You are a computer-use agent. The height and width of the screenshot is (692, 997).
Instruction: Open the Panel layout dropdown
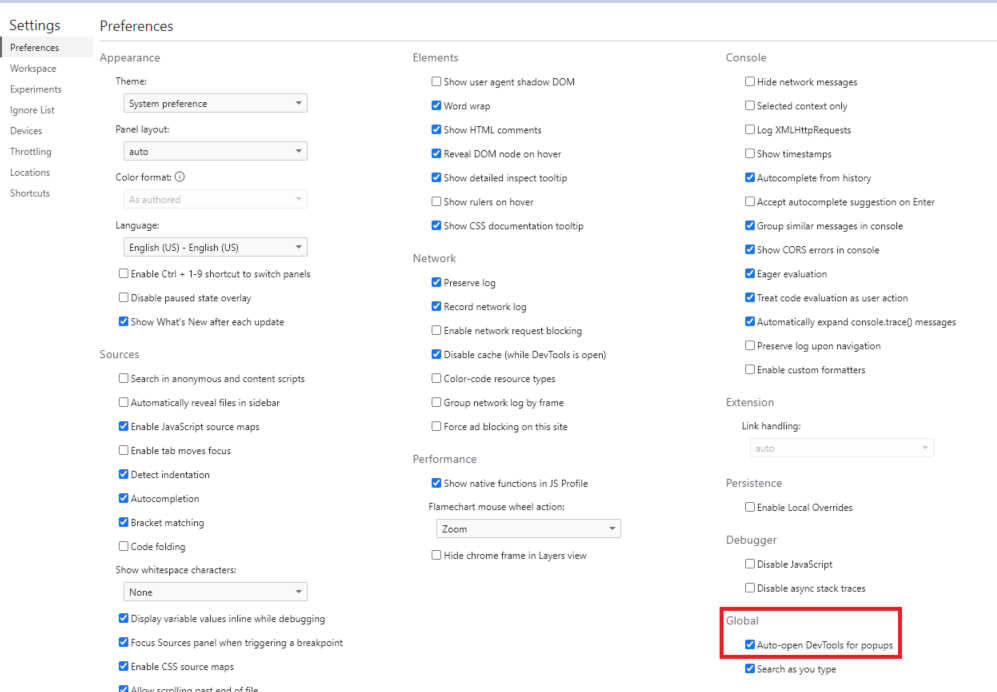(214, 149)
